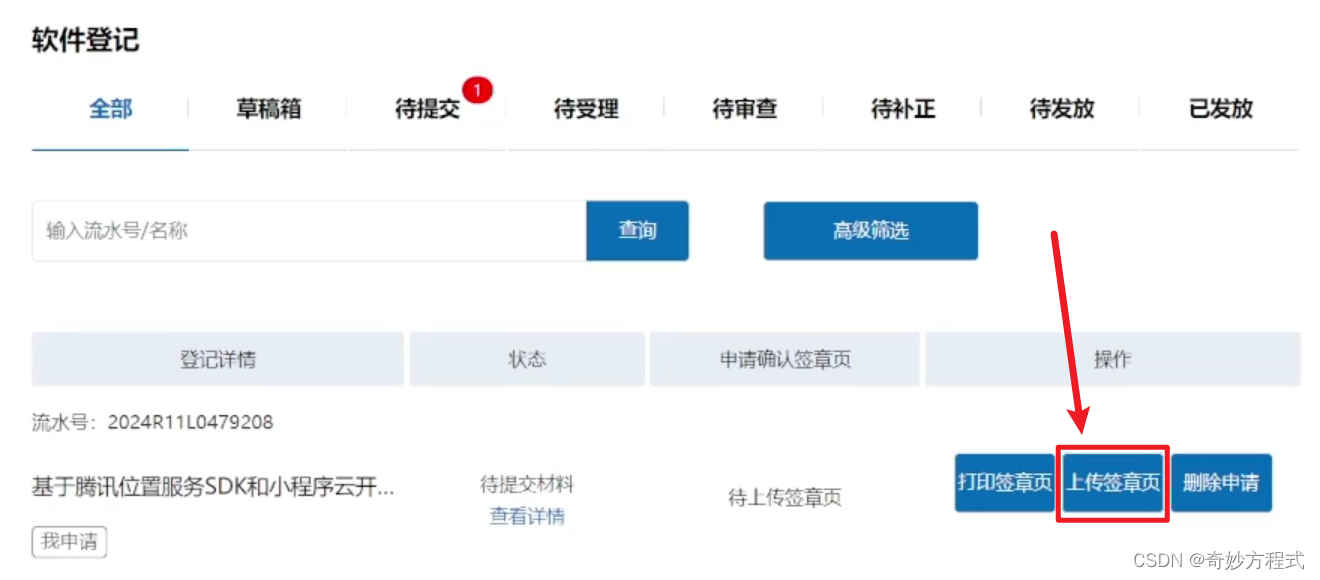Switch to the 待受理 tab
This screenshot has width=1320, height=580.
(586, 110)
